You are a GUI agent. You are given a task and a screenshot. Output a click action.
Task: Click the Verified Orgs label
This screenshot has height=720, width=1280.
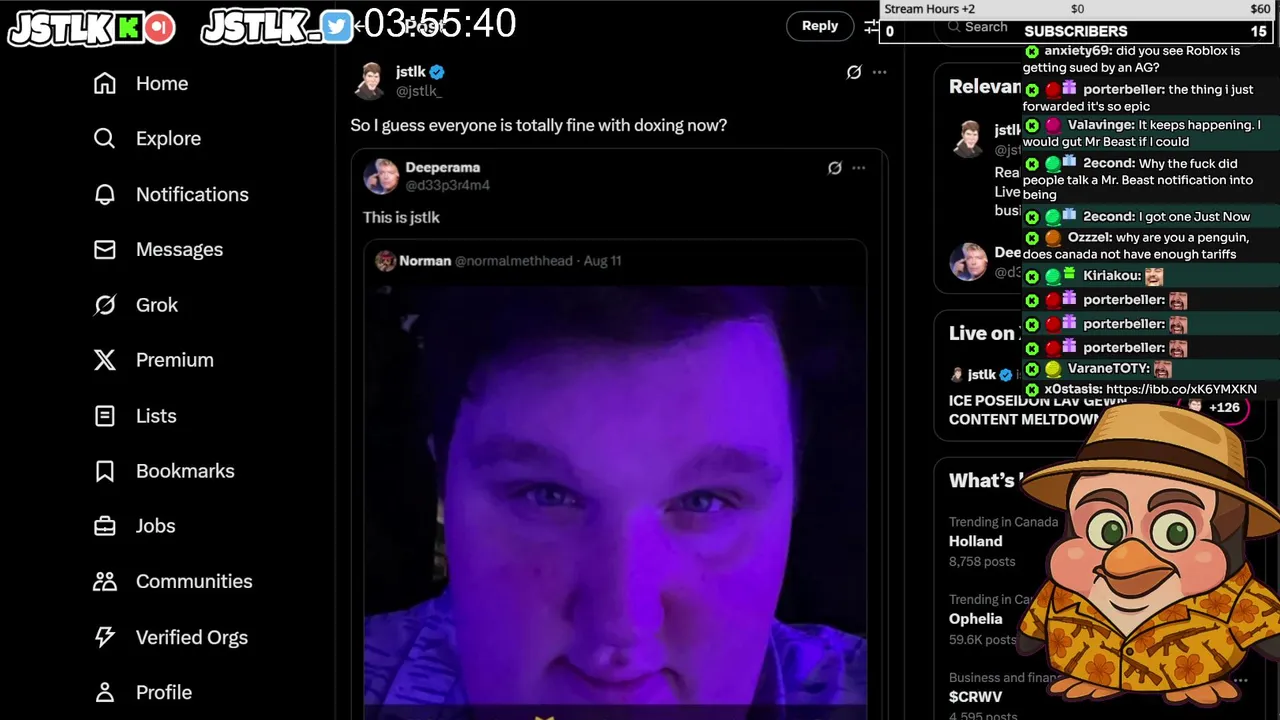click(192, 637)
